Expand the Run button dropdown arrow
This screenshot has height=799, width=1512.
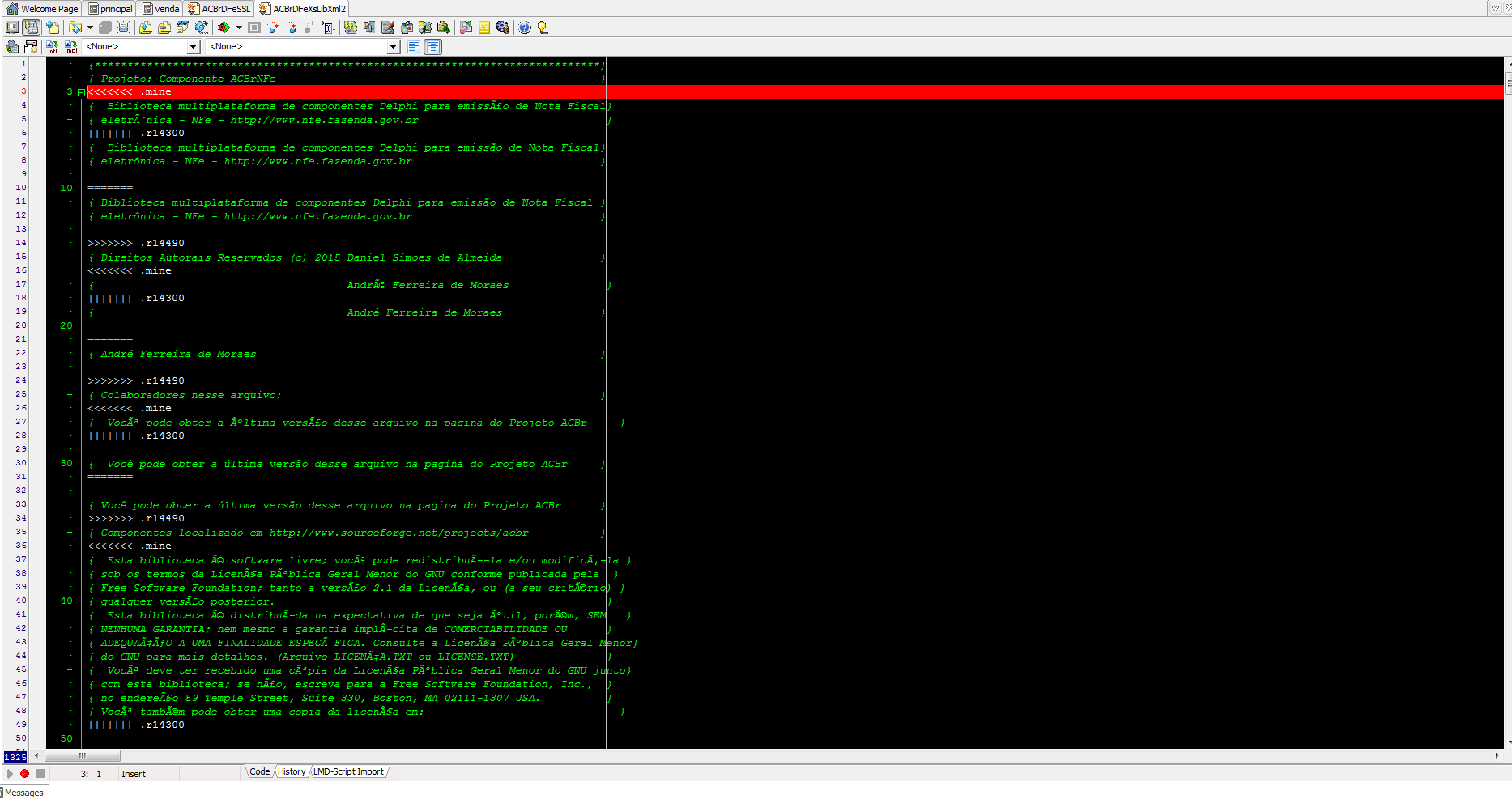[x=239, y=28]
